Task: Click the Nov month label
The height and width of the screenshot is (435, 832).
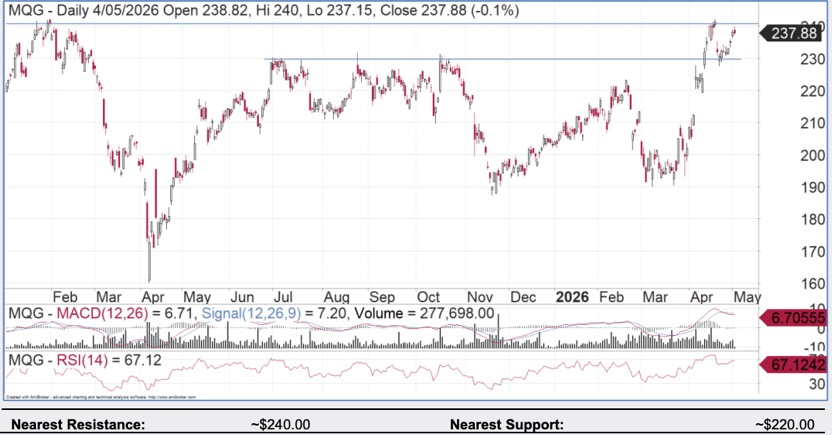Action: 480,297
